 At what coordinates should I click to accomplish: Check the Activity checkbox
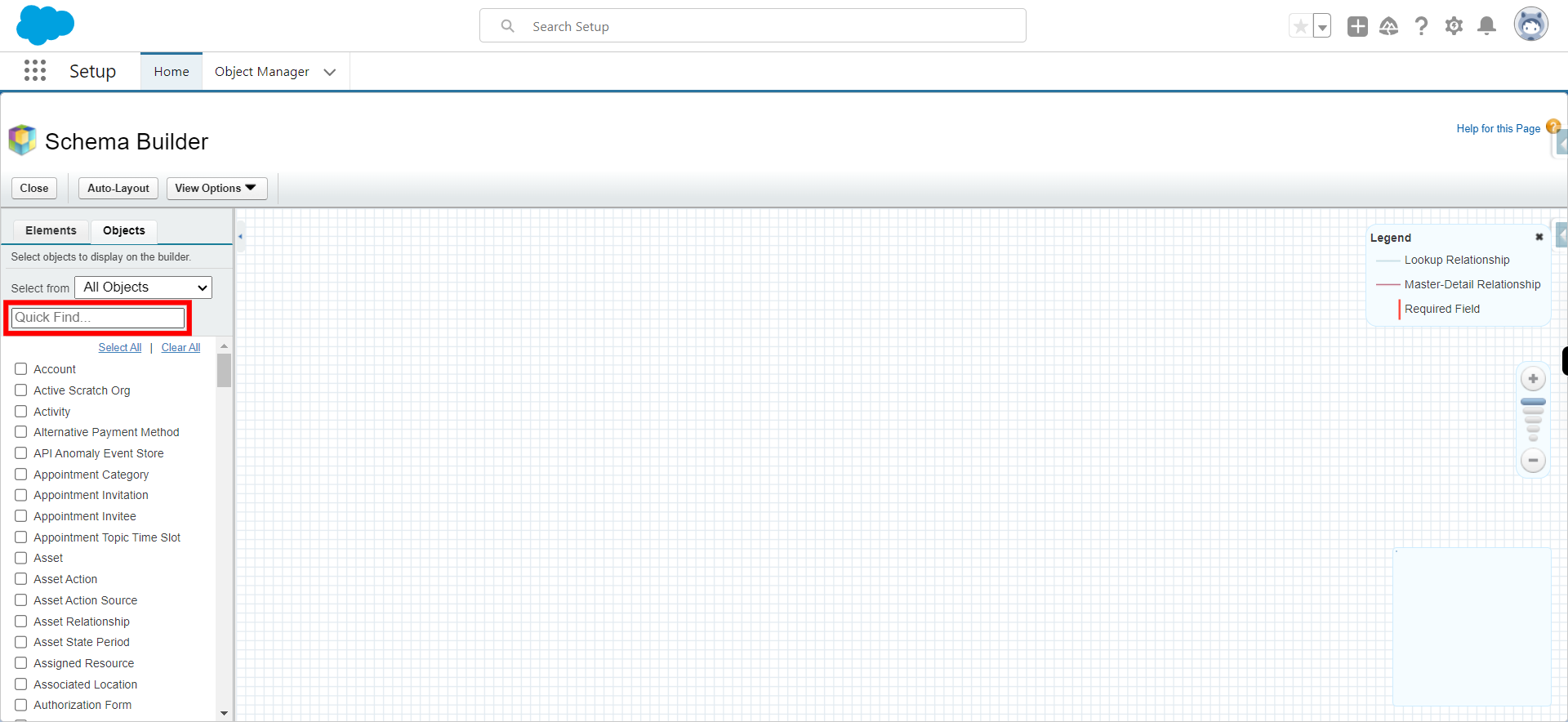[x=21, y=412]
